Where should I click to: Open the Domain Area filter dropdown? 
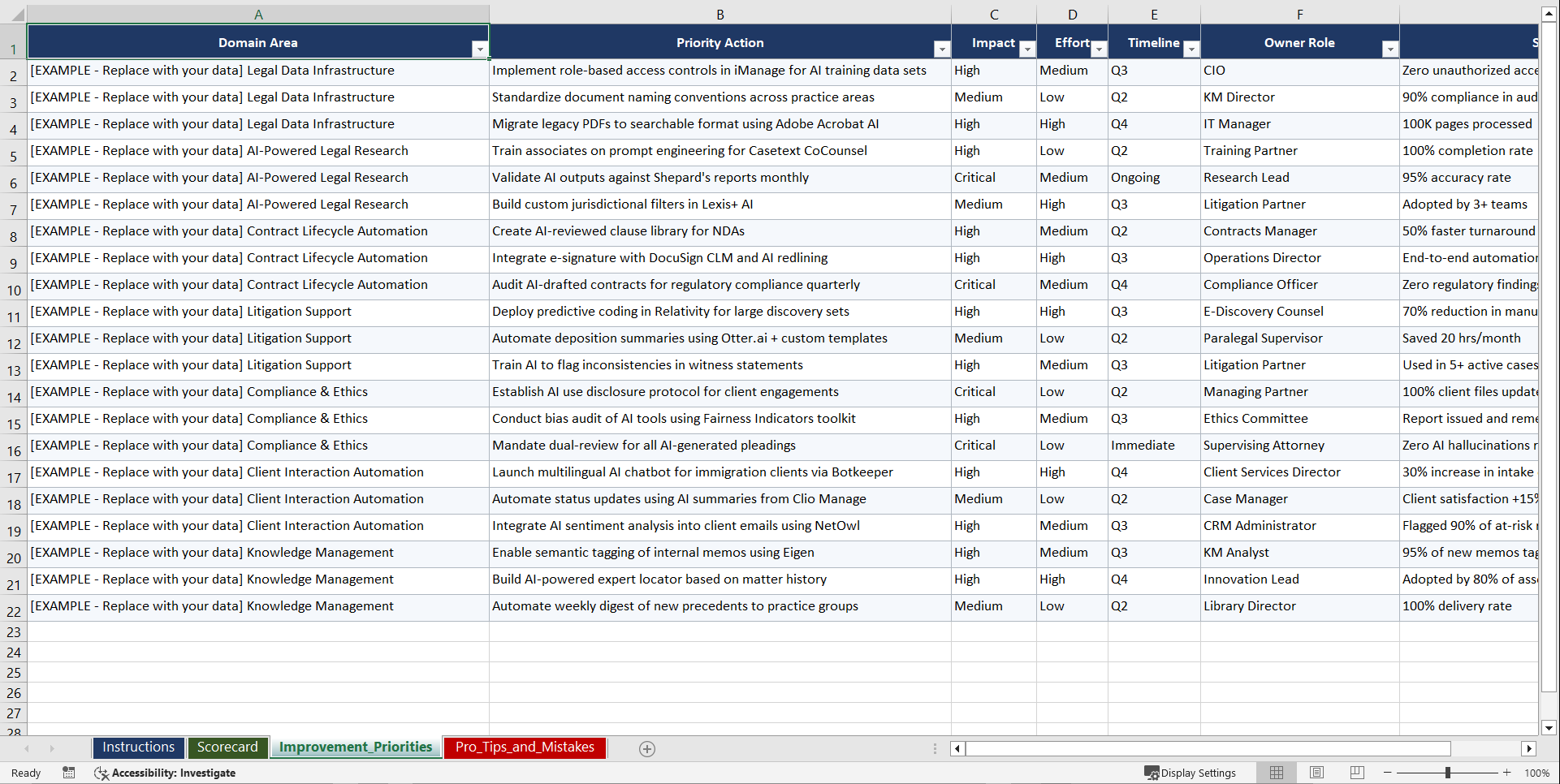tap(481, 49)
